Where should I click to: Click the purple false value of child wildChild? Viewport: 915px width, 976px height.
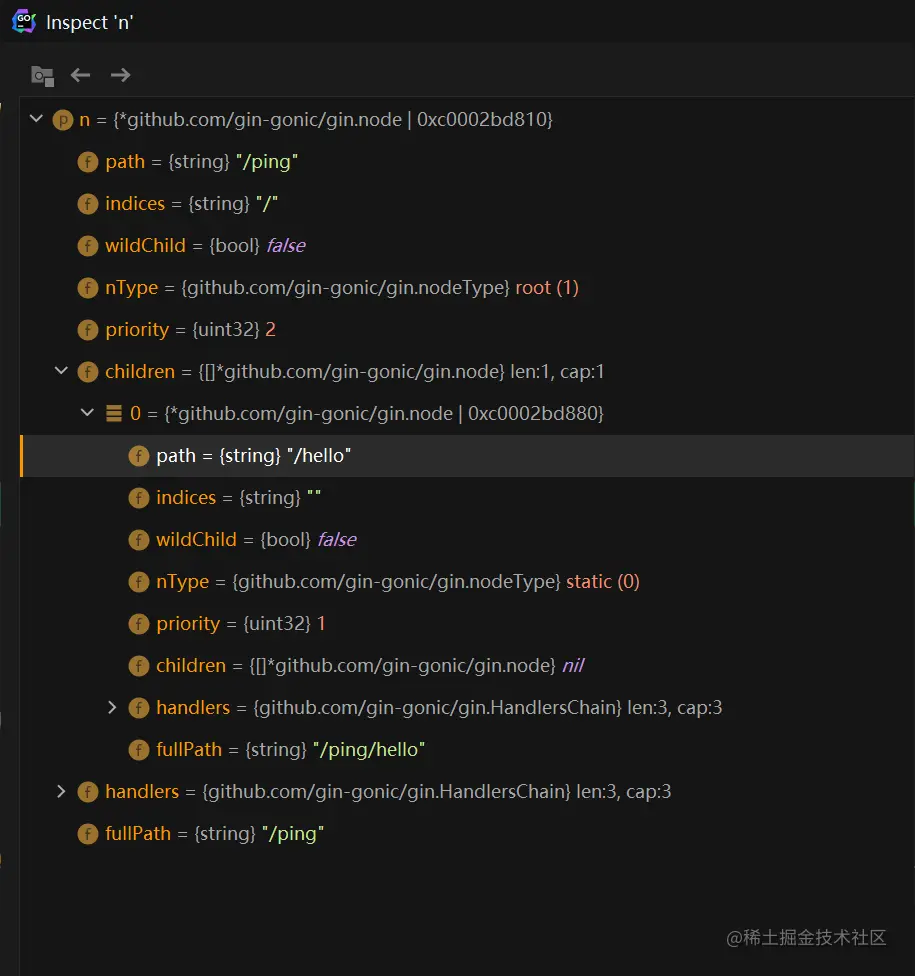coord(337,540)
